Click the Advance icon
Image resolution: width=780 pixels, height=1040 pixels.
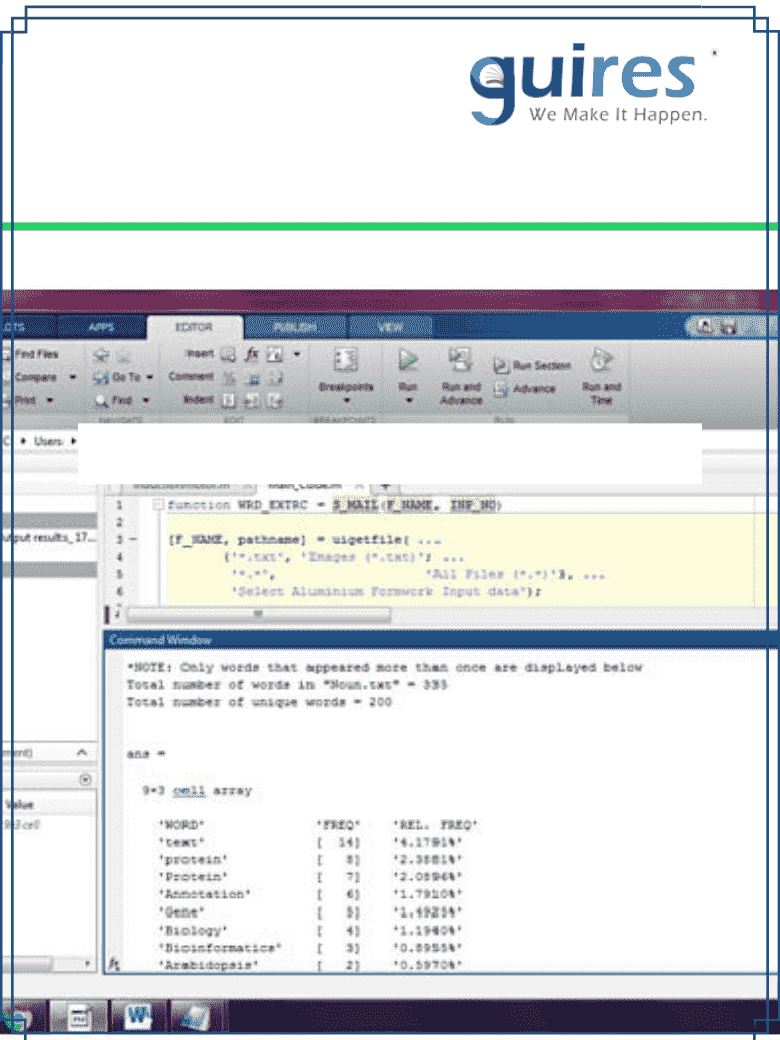point(501,389)
